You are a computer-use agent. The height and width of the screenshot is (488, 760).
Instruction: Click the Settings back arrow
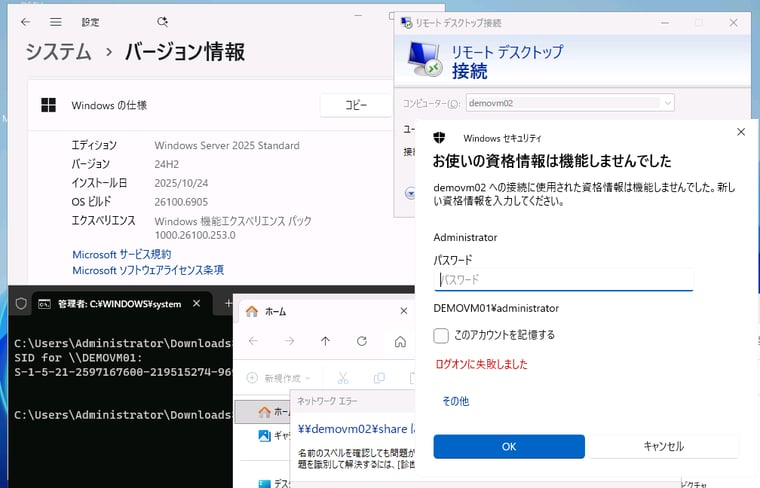coord(25,21)
